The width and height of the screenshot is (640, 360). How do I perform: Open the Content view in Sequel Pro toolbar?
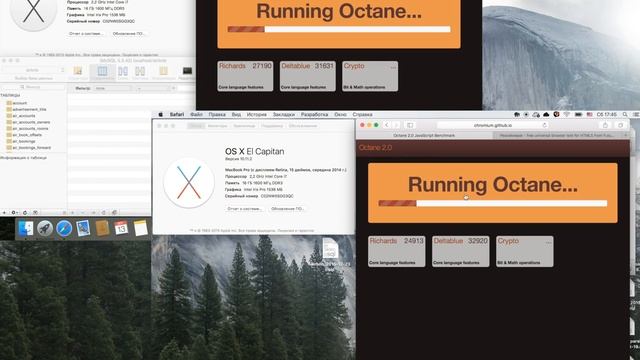pos(102,73)
